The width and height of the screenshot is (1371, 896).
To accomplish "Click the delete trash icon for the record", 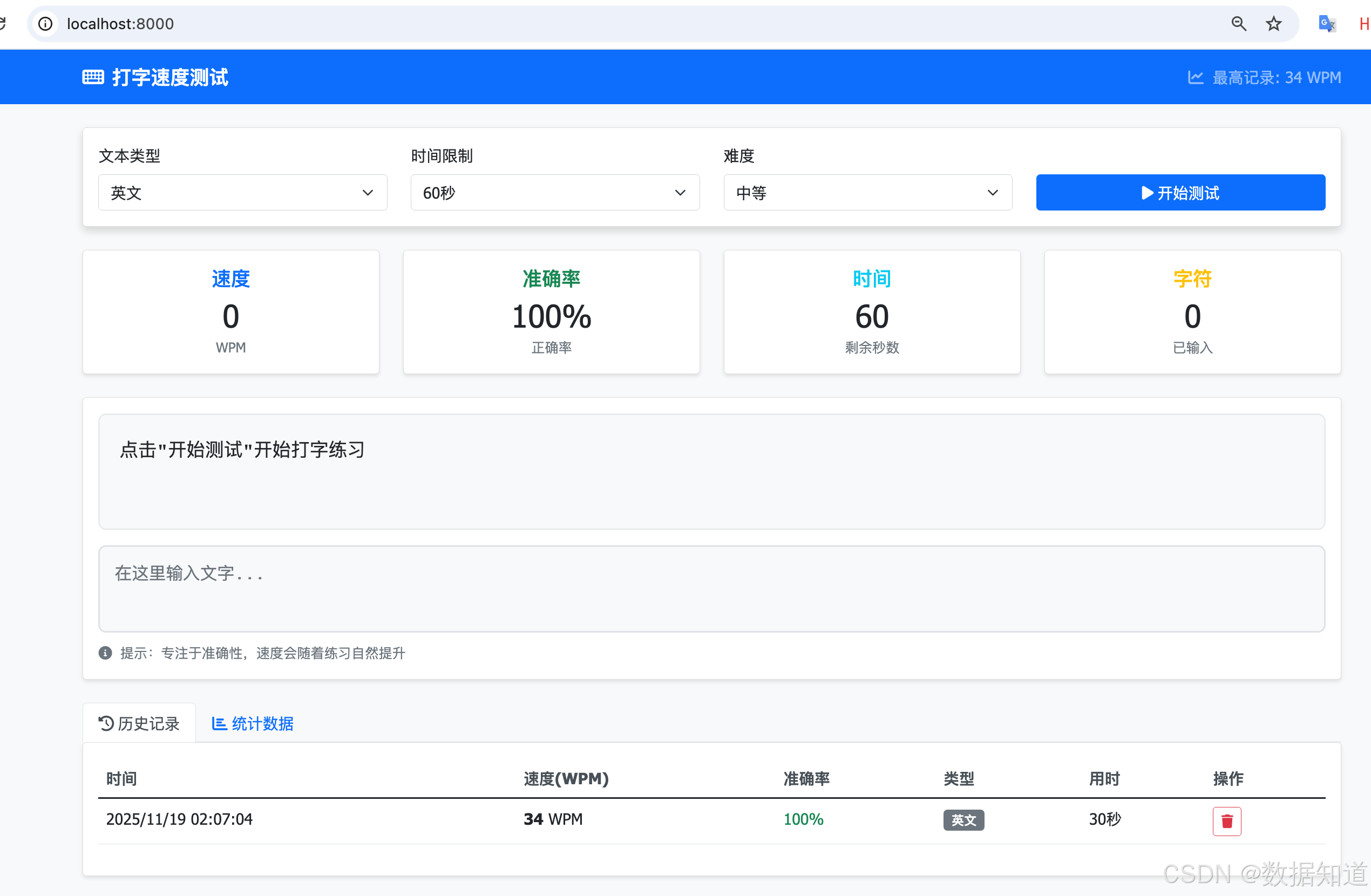I will [x=1226, y=821].
